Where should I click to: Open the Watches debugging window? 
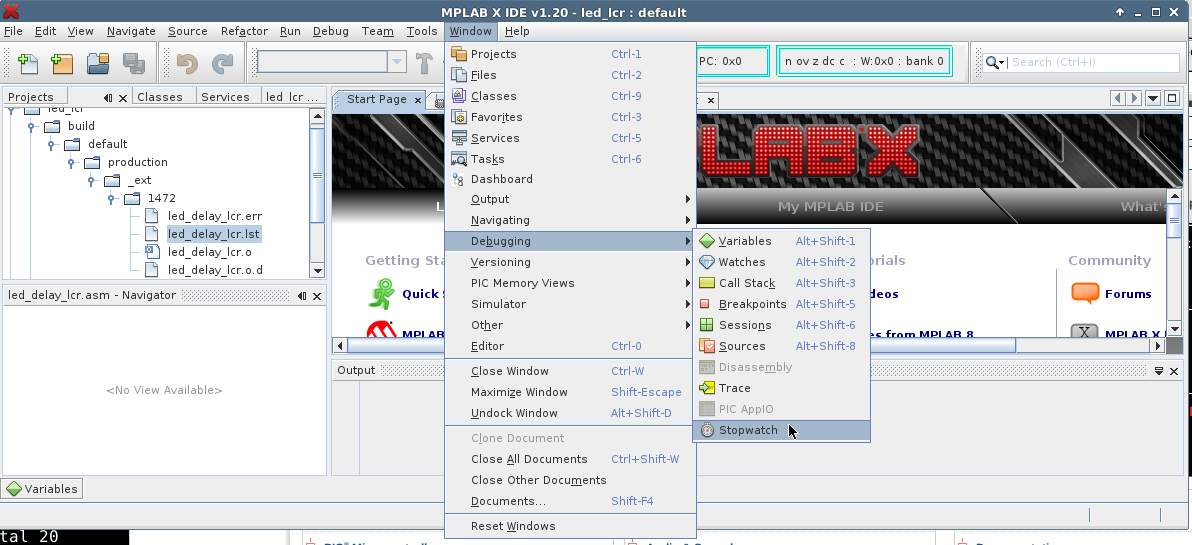point(741,262)
